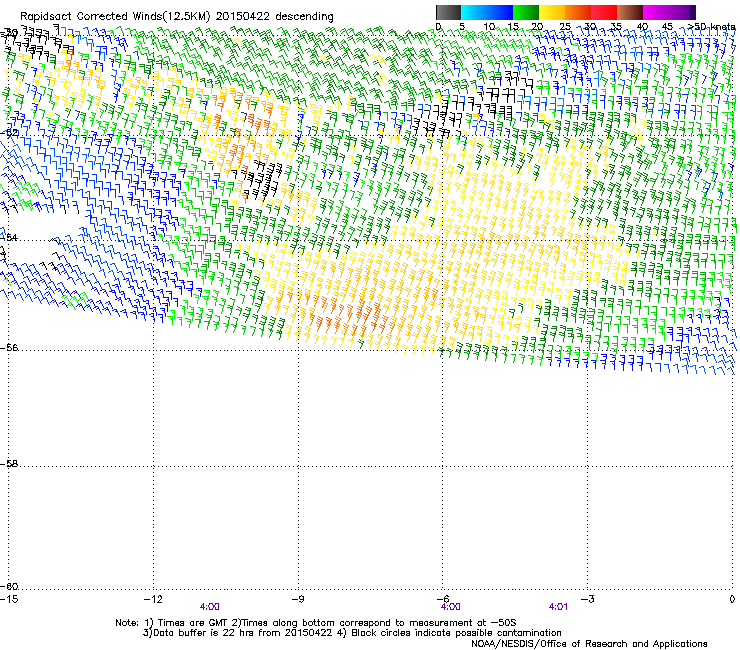Click the latitude label '-56'

point(10,347)
